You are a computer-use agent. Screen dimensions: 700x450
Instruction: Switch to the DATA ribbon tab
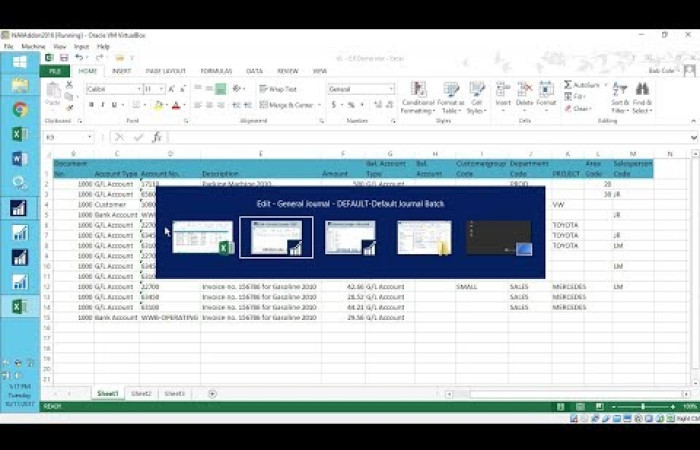(254, 71)
